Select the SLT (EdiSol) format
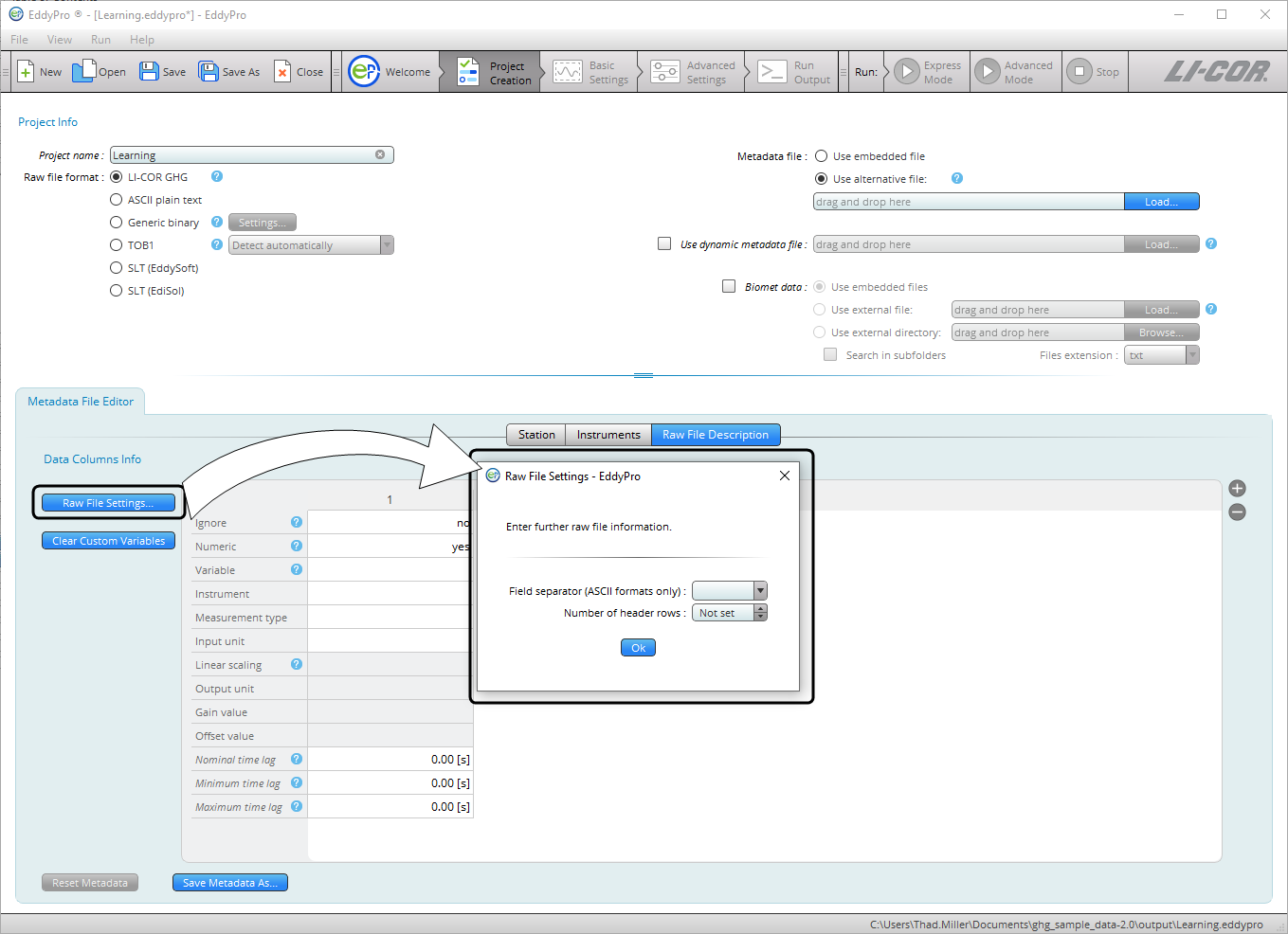 click(x=117, y=291)
